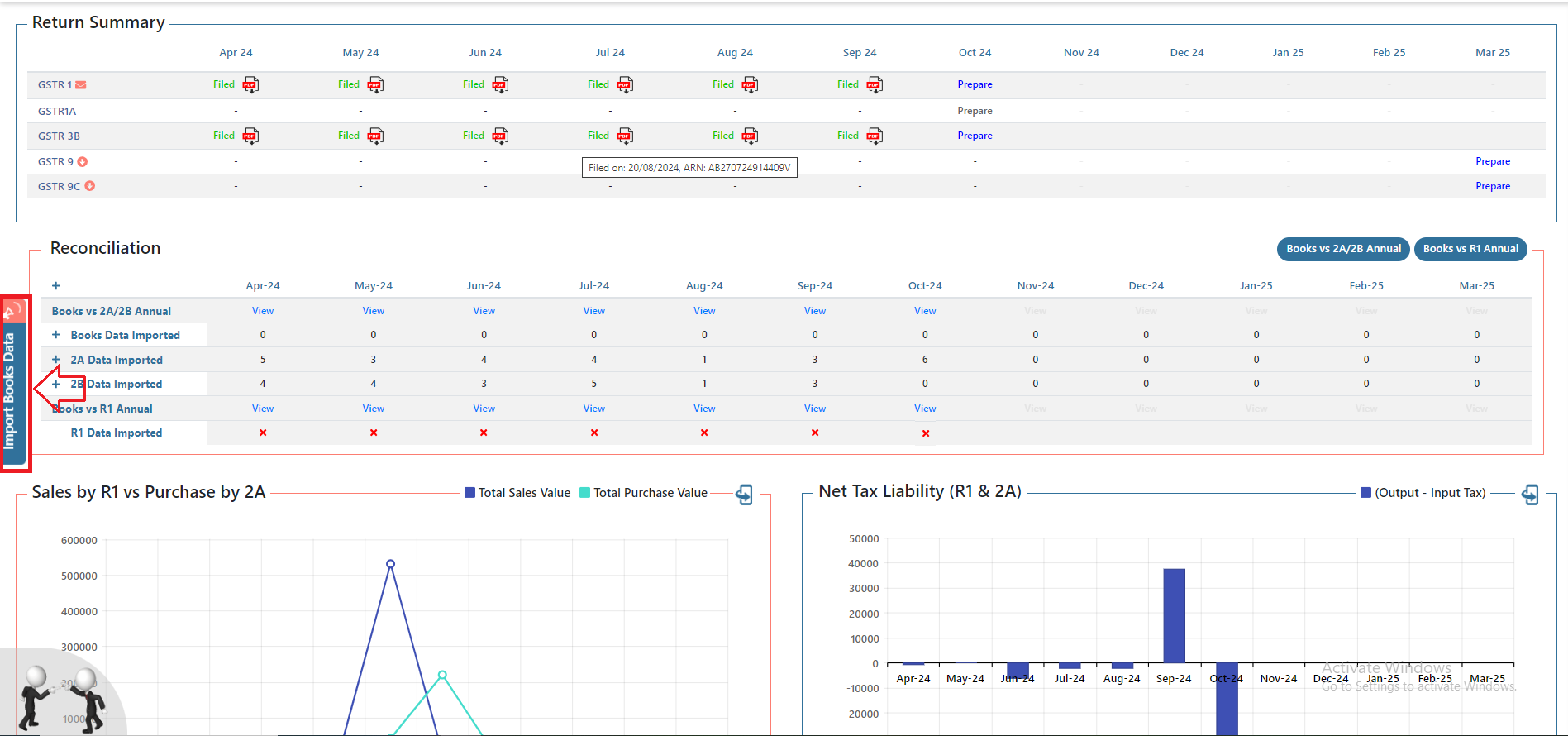Expand the 2B Data Imported row
This screenshot has height=736, width=1568.
56,384
